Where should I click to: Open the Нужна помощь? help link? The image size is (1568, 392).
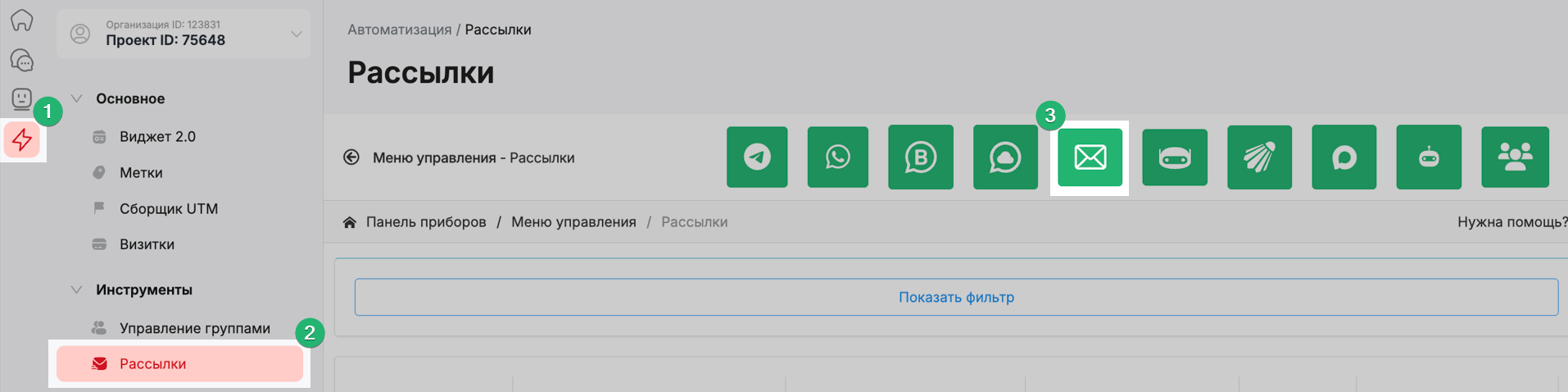click(1511, 222)
